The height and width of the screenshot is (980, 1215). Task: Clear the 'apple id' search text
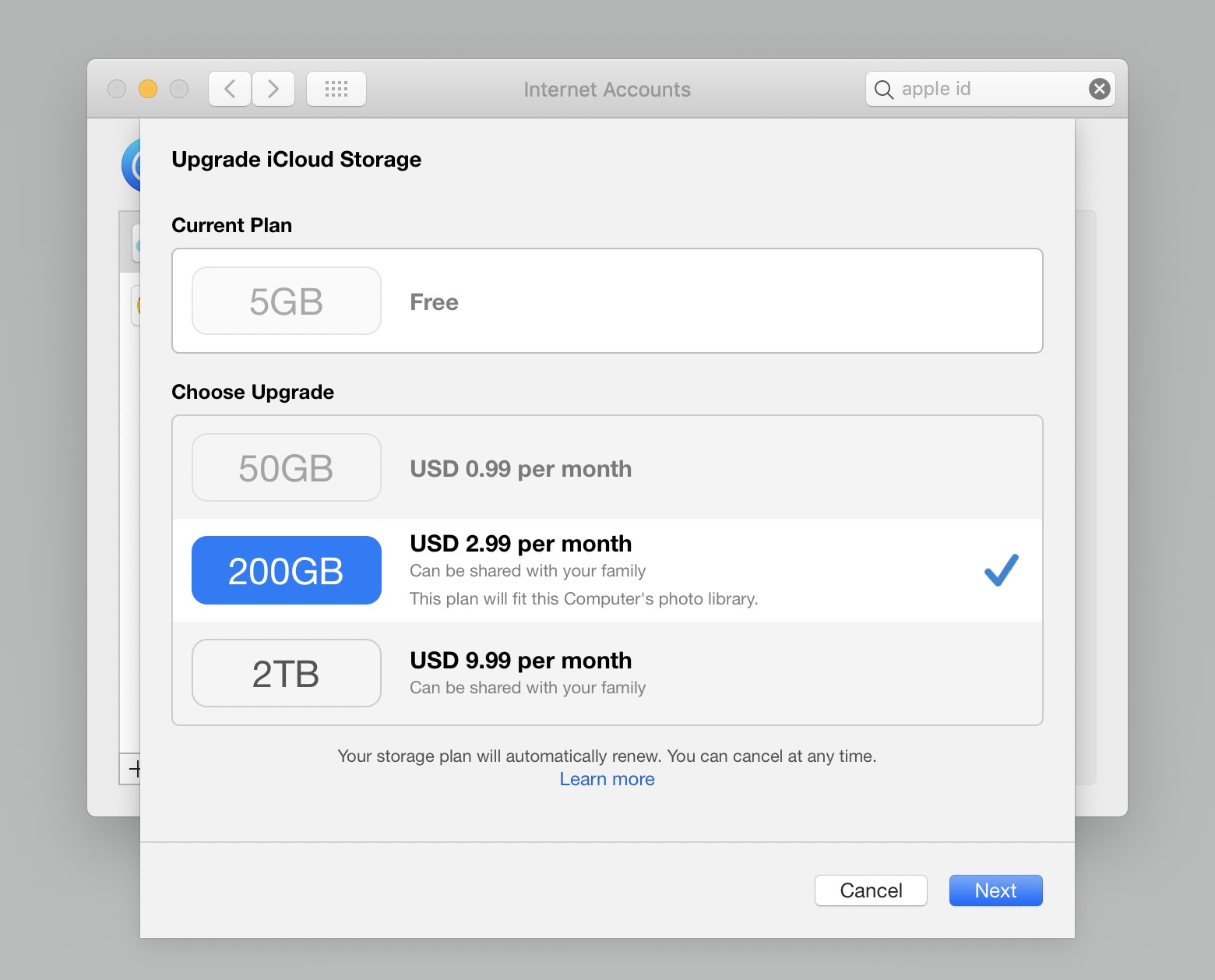1099,89
